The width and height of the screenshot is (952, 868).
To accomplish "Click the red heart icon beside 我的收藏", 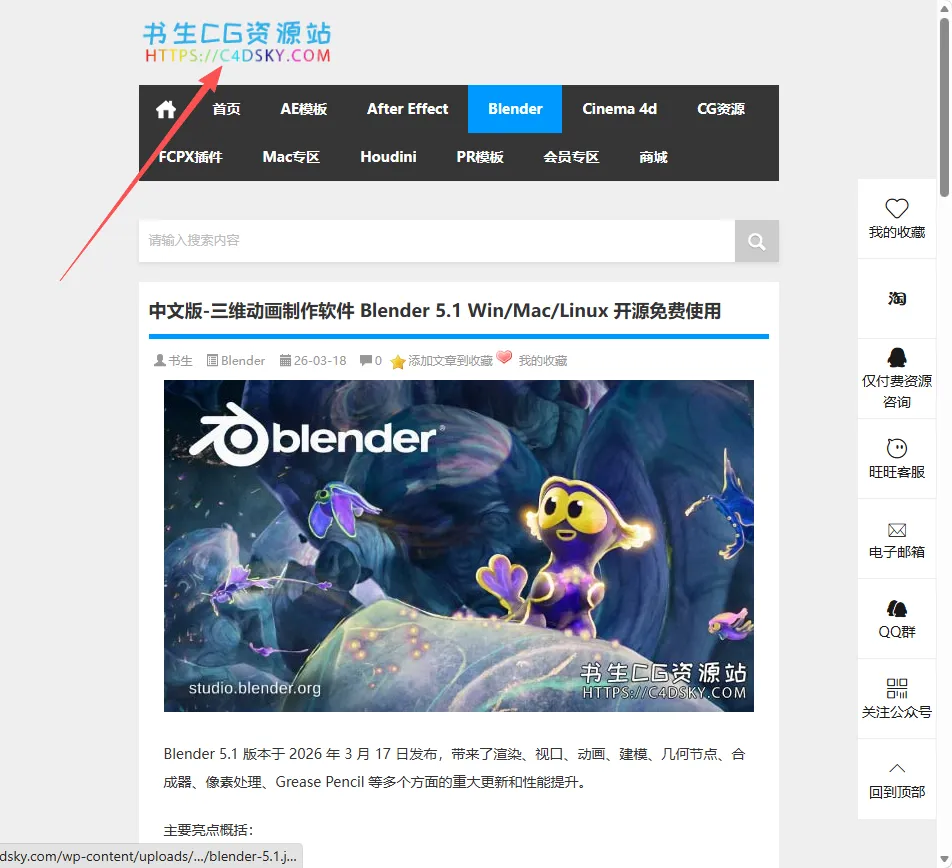I will 504,357.
